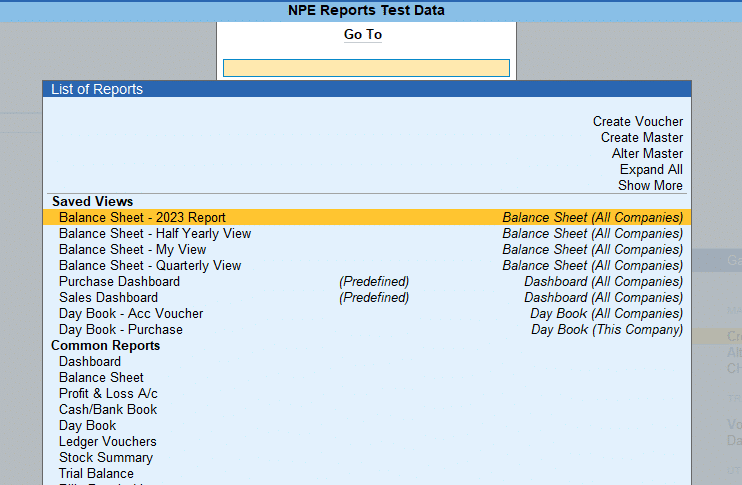Viewport: 742px width, 485px height.
Task: Select Create Voucher option
Action: (x=637, y=122)
